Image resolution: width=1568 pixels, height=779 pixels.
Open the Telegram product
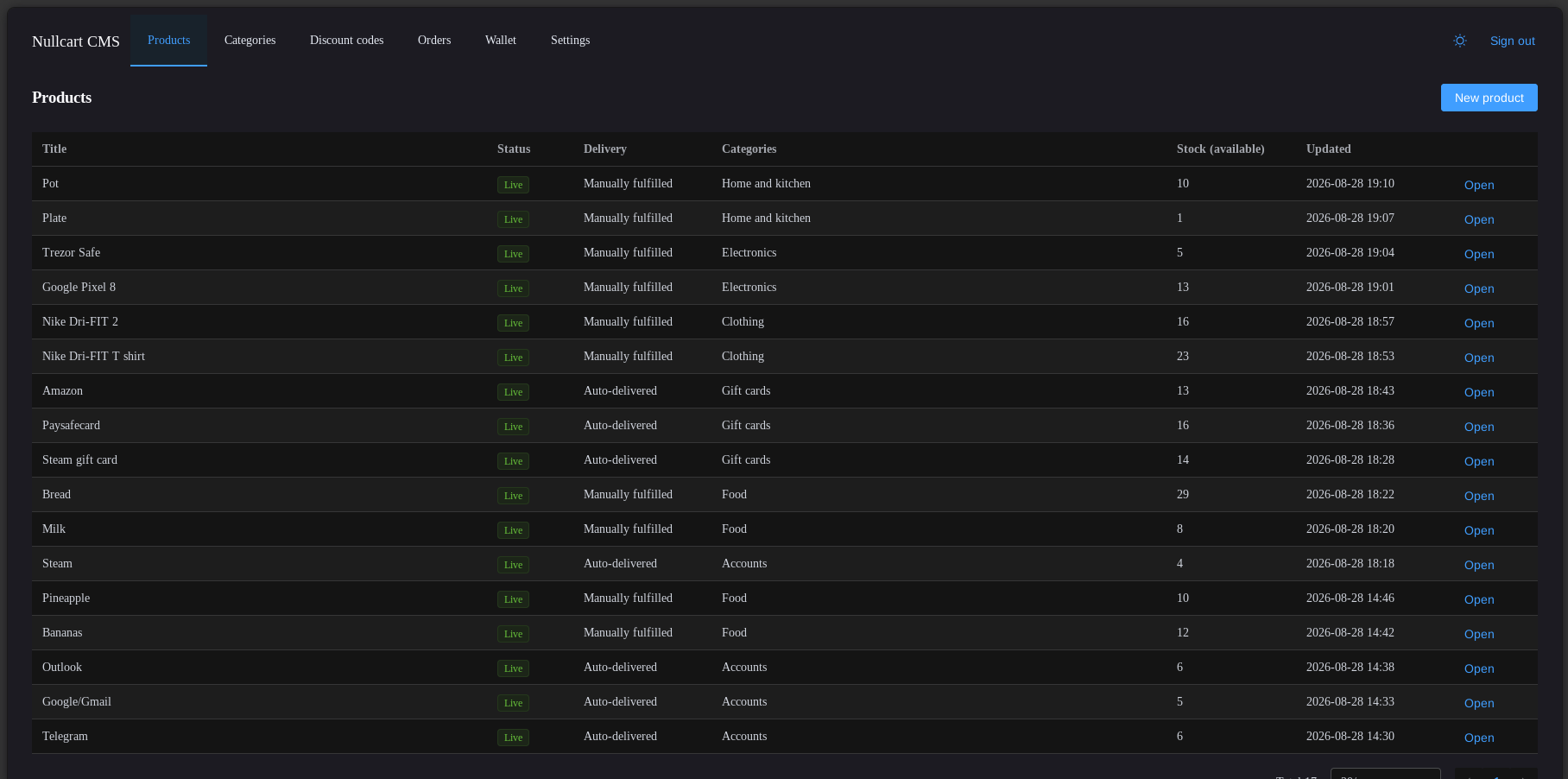click(1478, 738)
